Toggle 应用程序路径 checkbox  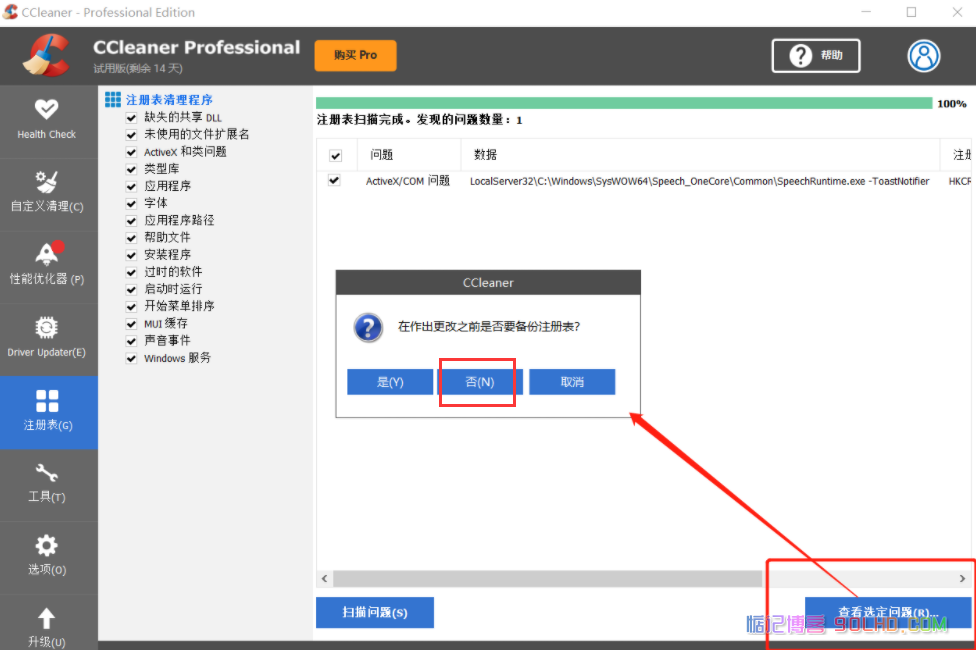coord(131,220)
